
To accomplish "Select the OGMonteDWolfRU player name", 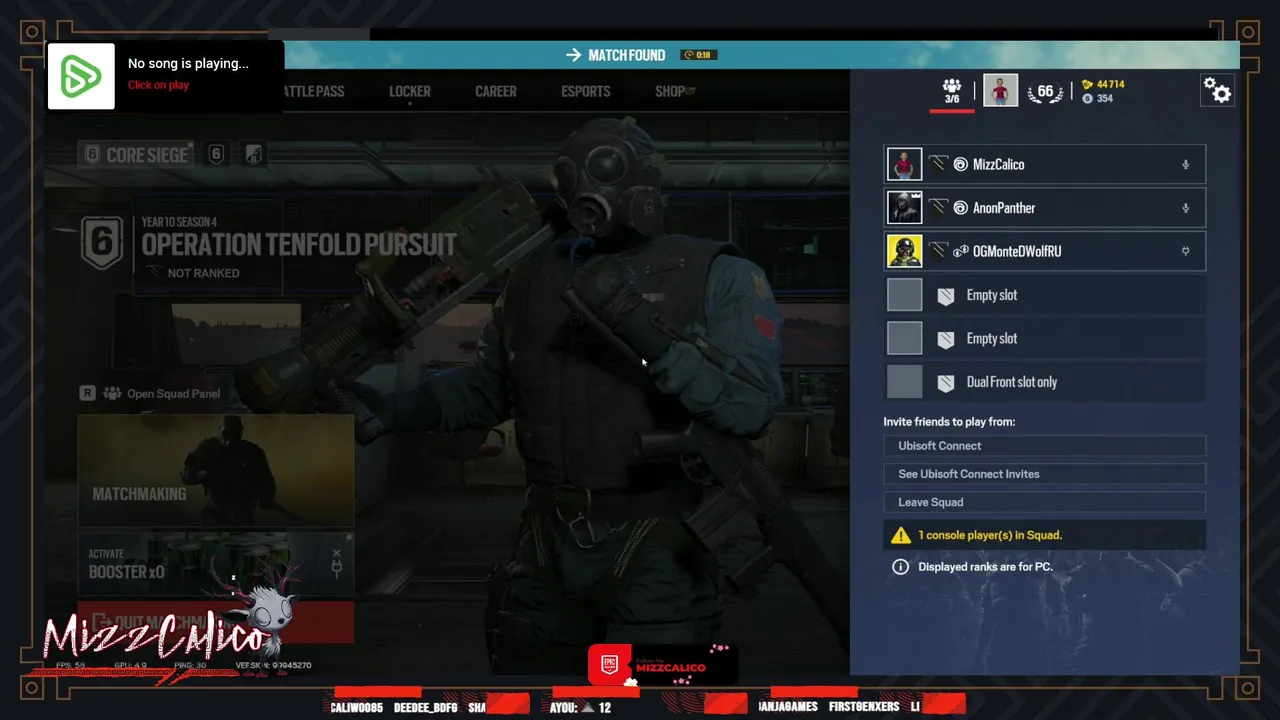I will pyautogui.click(x=1017, y=251).
